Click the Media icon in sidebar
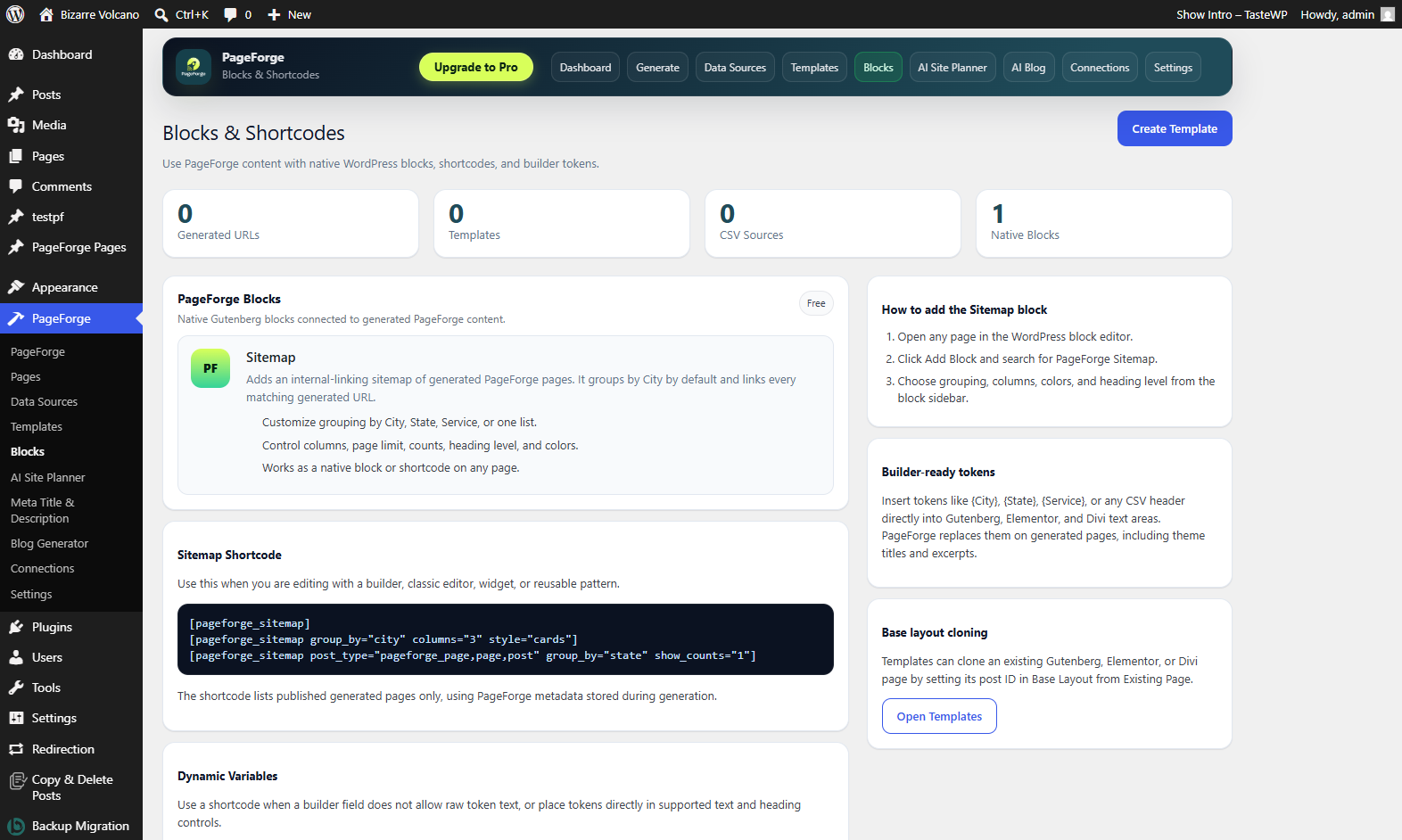This screenshot has height=840, width=1402. click(16, 125)
